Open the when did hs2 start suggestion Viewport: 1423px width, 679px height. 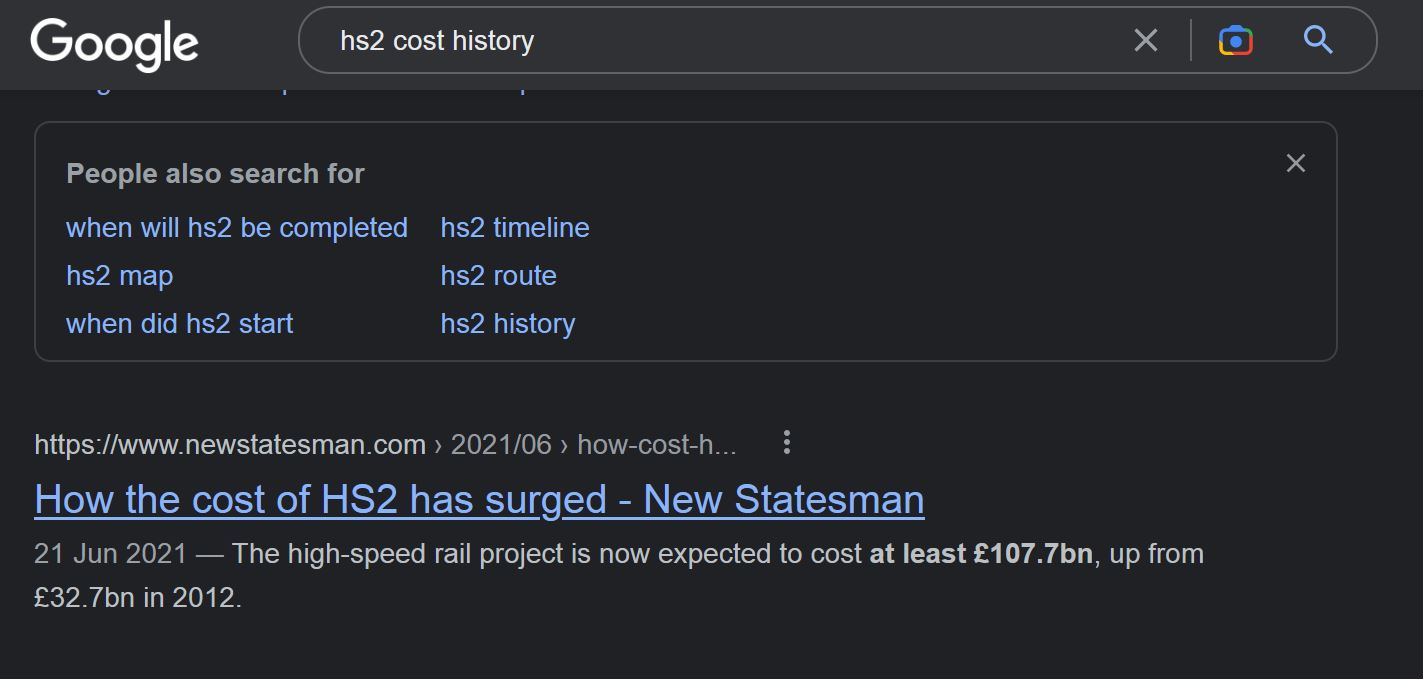180,324
